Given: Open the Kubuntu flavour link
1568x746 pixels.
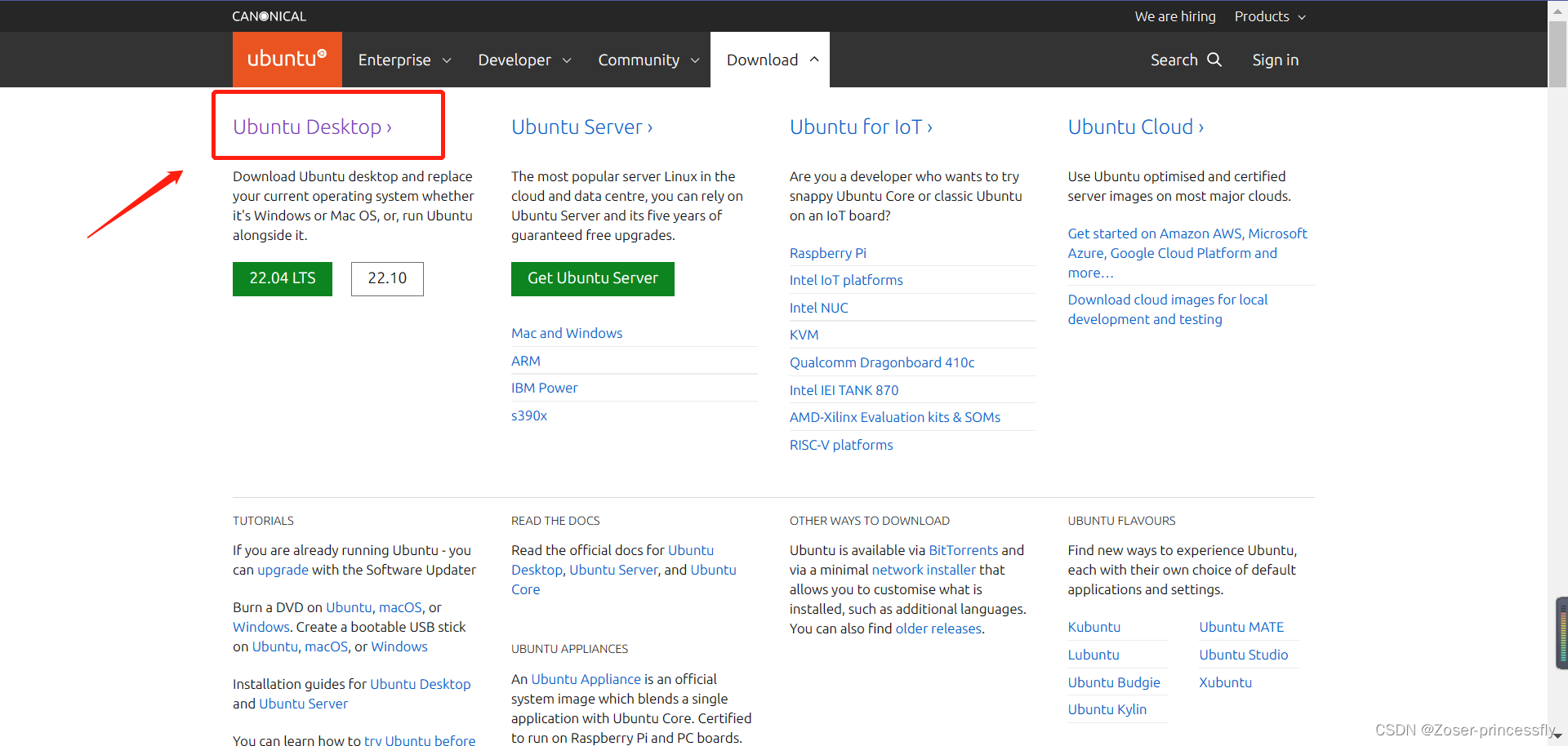Looking at the screenshot, I should click(1094, 627).
